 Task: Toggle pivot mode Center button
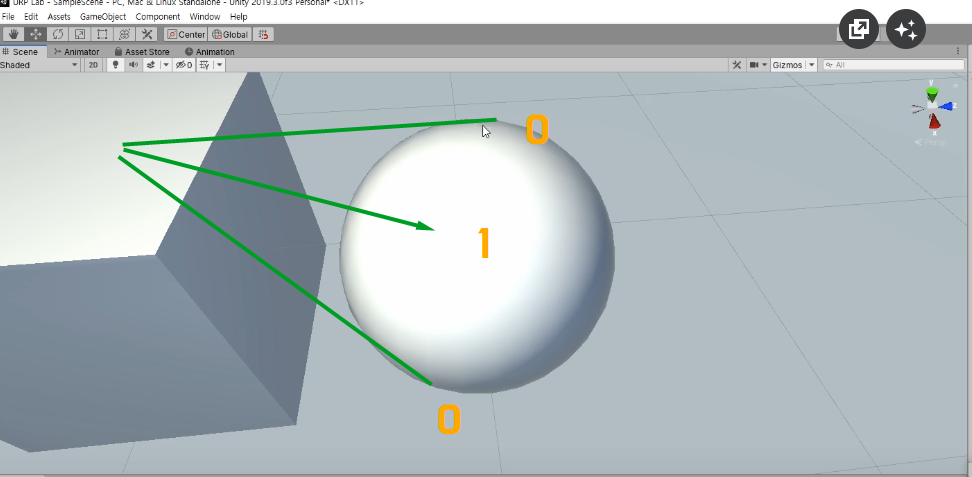(x=186, y=34)
